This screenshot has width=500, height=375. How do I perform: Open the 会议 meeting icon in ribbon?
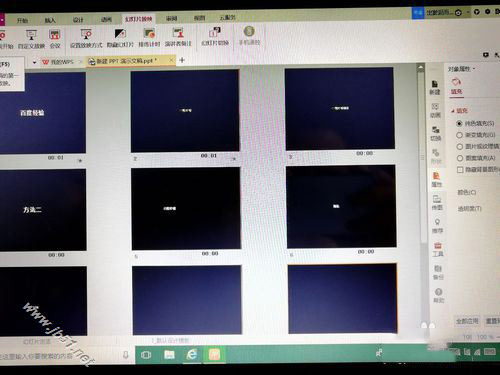tap(55, 35)
